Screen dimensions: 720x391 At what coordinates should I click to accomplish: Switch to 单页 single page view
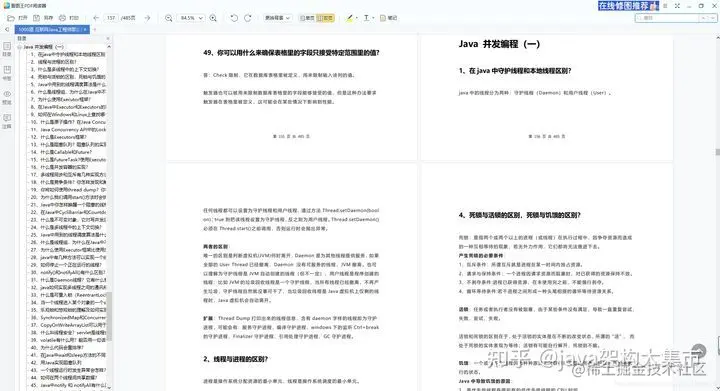point(307,18)
